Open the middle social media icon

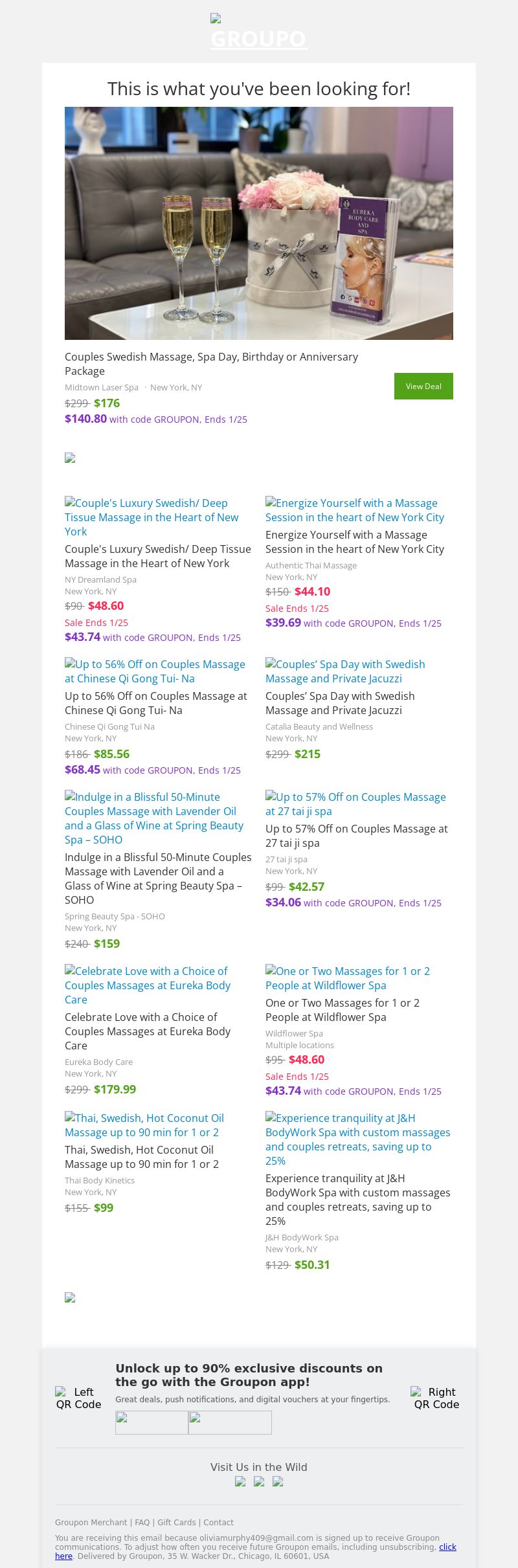(x=259, y=1481)
